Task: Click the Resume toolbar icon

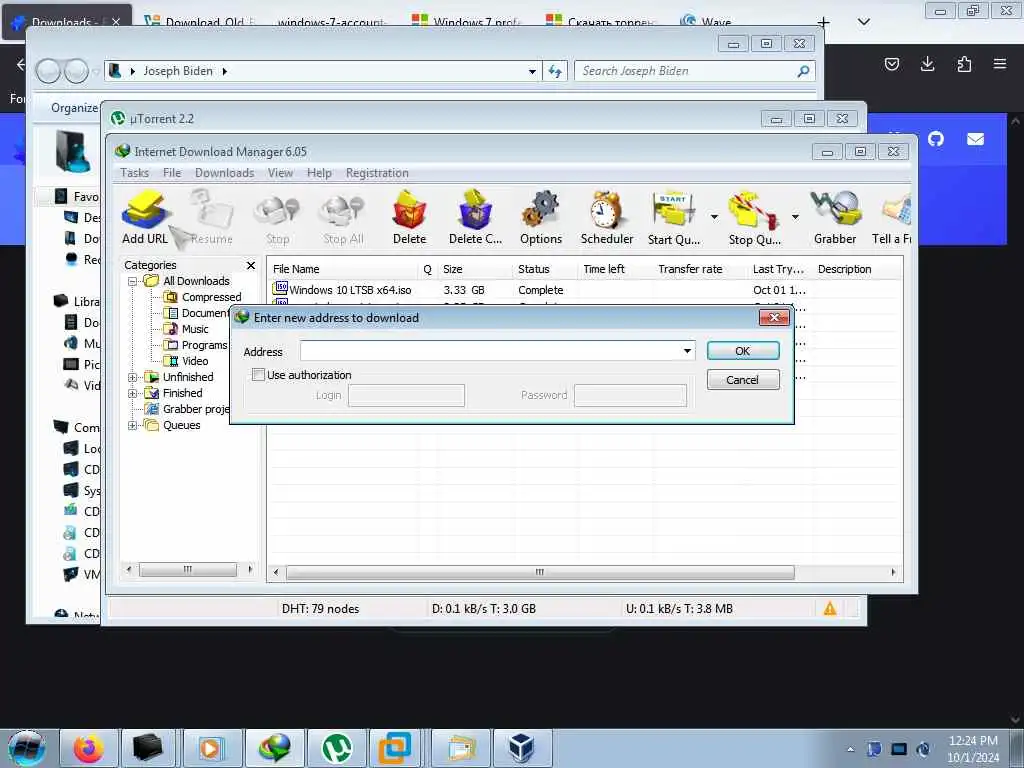Action: [211, 217]
